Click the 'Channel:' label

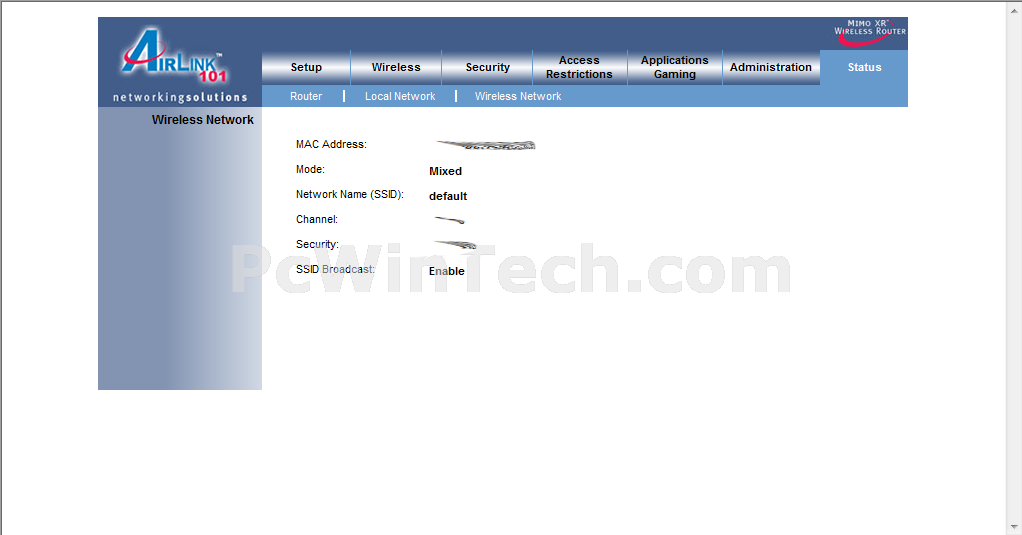tap(317, 220)
